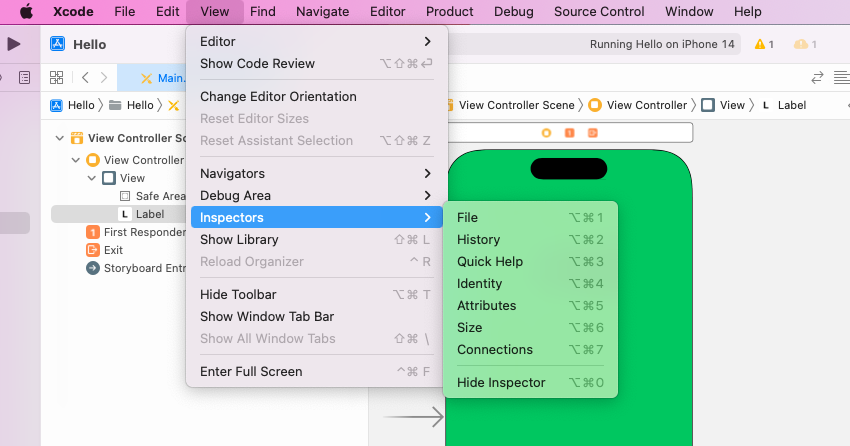Open the Attributes inspector
Image resolution: width=850 pixels, height=446 pixels.
[x=530, y=305]
